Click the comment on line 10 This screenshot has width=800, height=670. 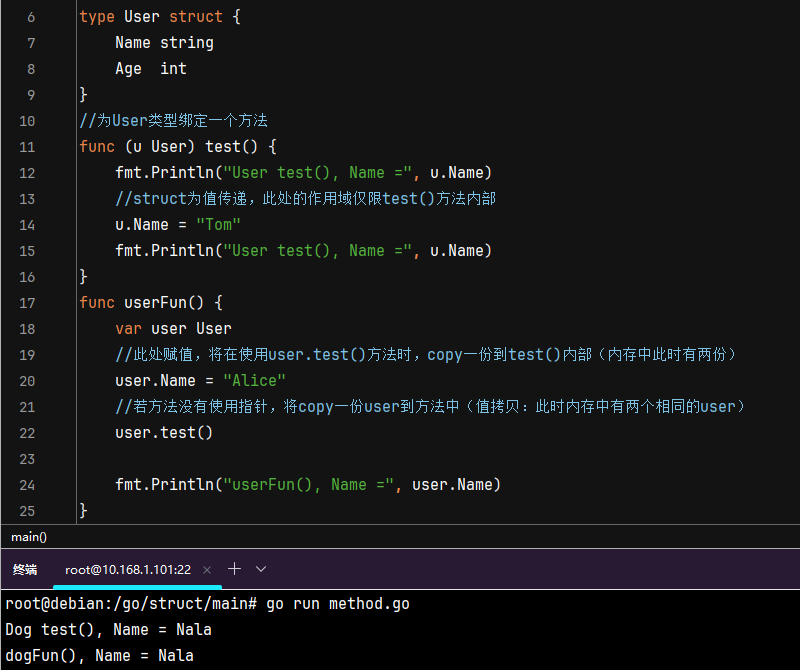pos(173,121)
